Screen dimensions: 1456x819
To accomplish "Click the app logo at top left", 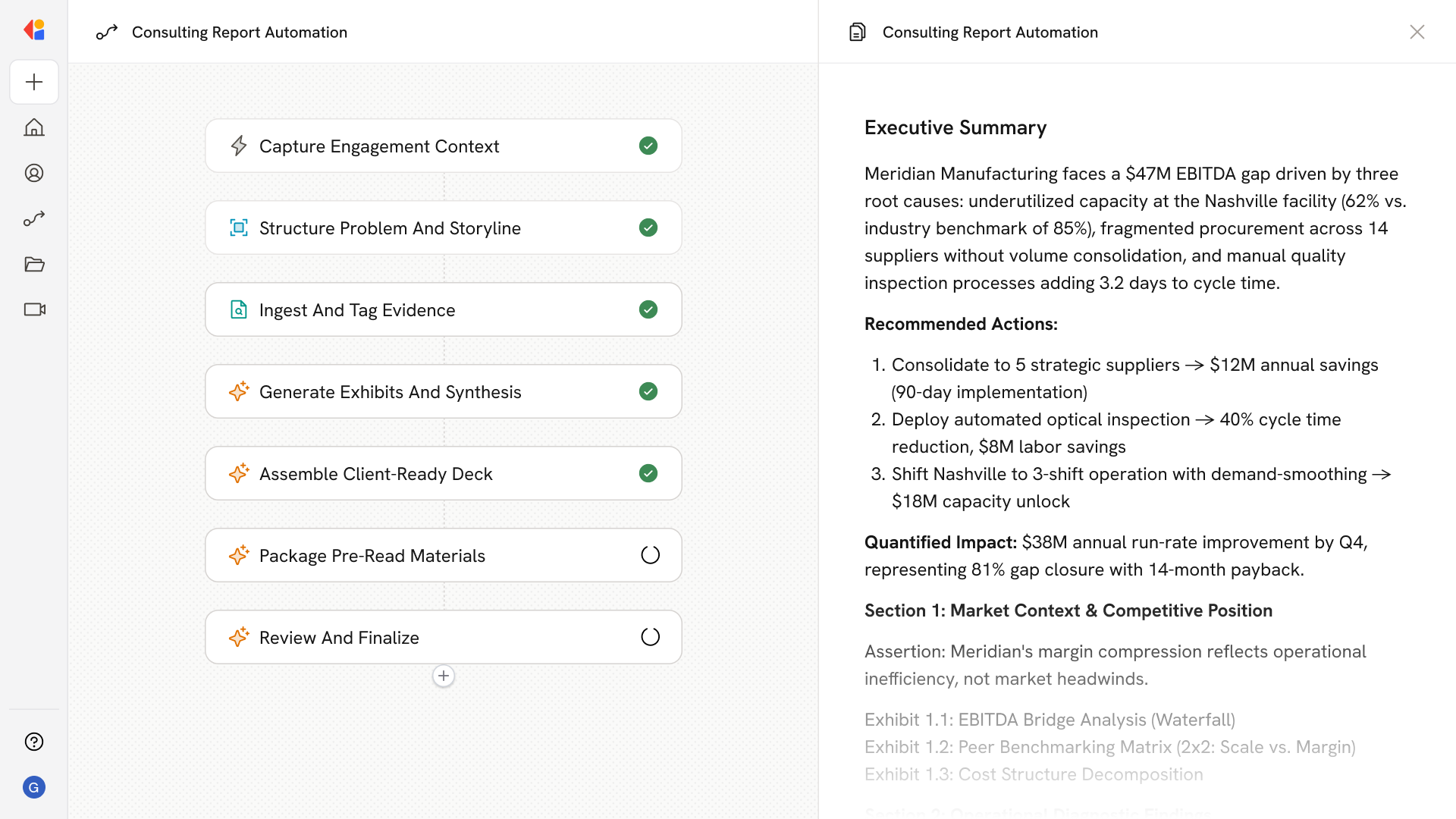I will pos(34,30).
